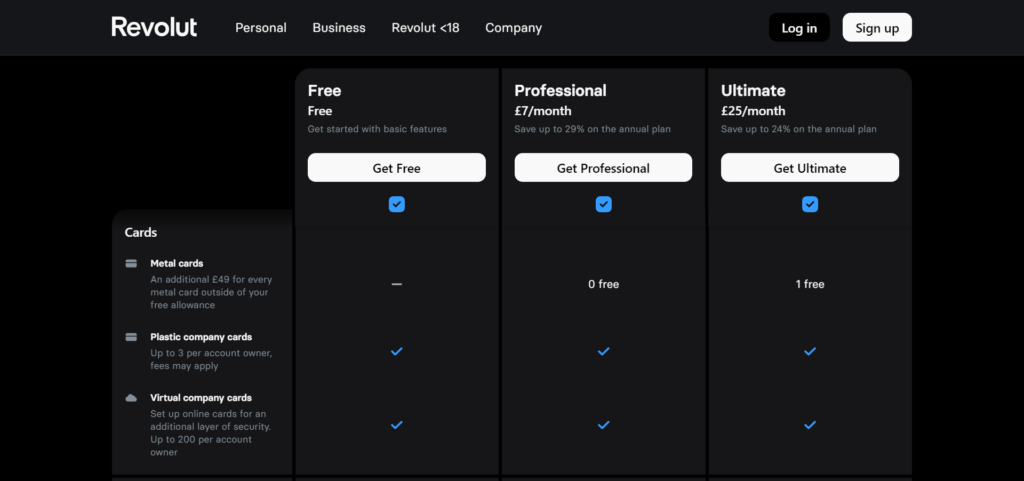The image size is (1024, 481).
Task: Uncheck the checkbox under Get Ultimate
Action: (810, 204)
